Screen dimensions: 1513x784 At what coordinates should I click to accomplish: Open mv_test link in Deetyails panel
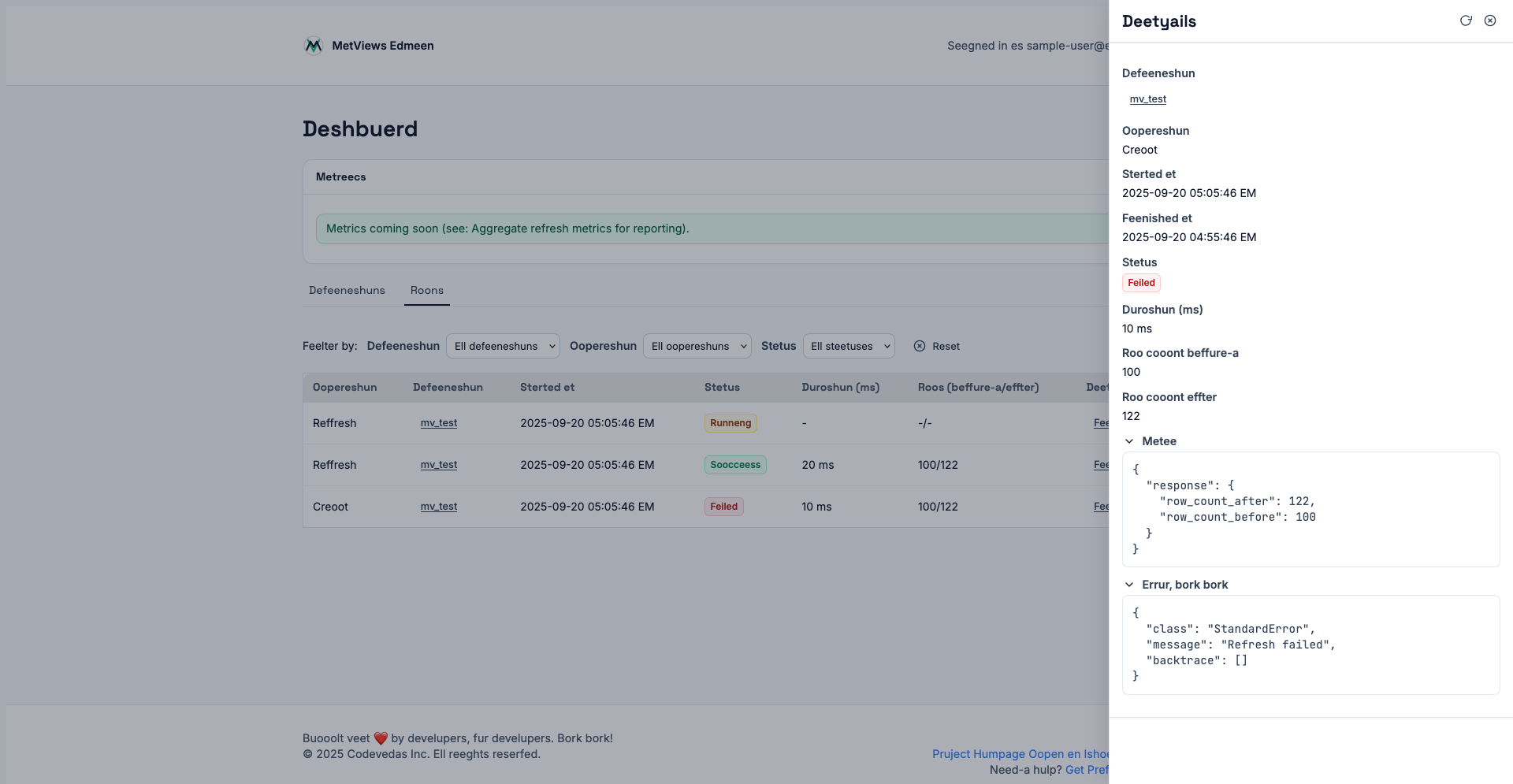[x=1147, y=99]
